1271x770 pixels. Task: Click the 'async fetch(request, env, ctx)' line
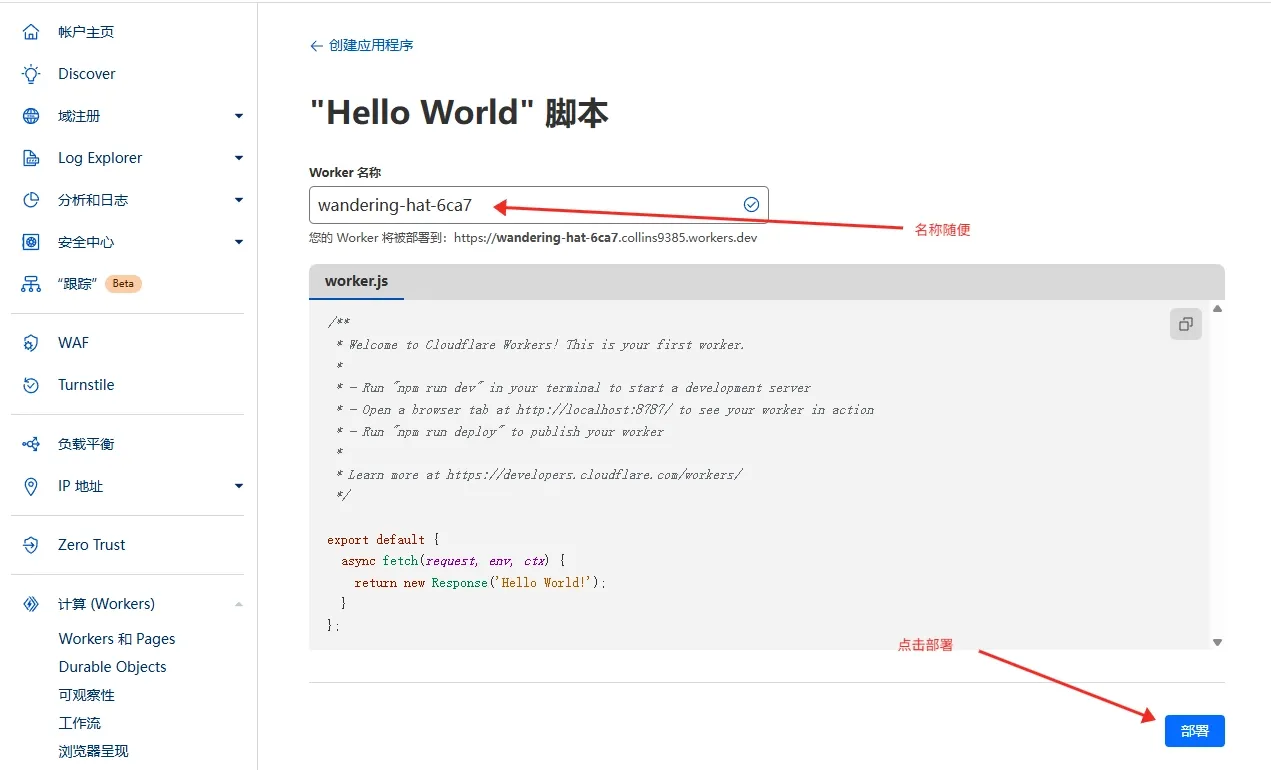click(x=454, y=561)
